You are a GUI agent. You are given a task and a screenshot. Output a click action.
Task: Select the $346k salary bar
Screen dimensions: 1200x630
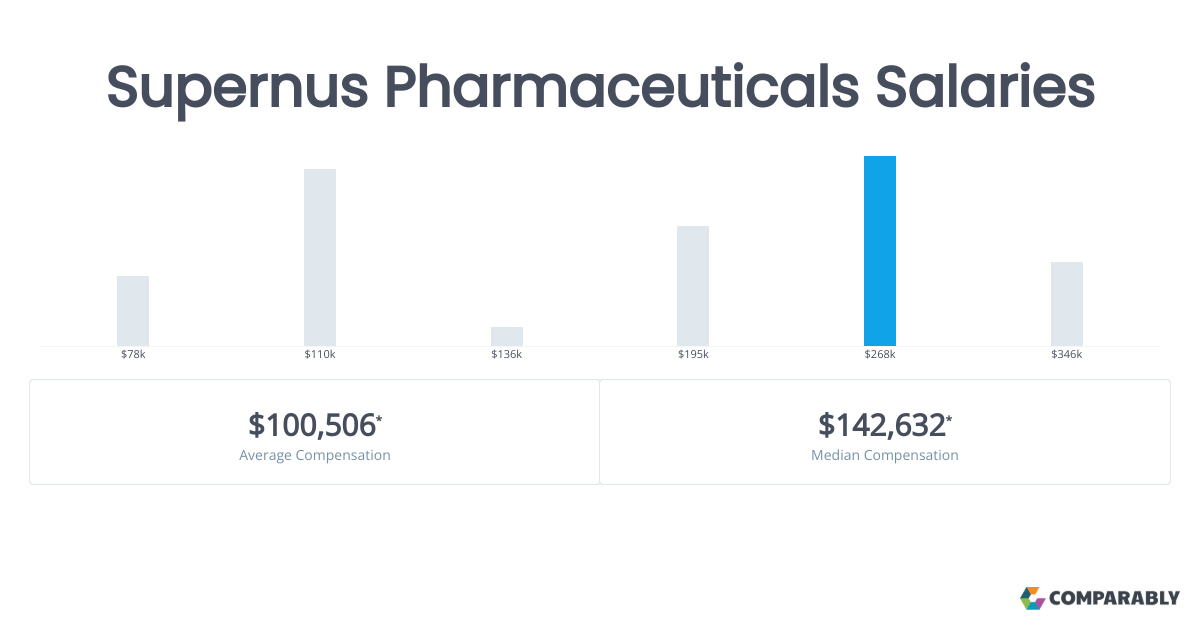pyautogui.click(x=1067, y=304)
